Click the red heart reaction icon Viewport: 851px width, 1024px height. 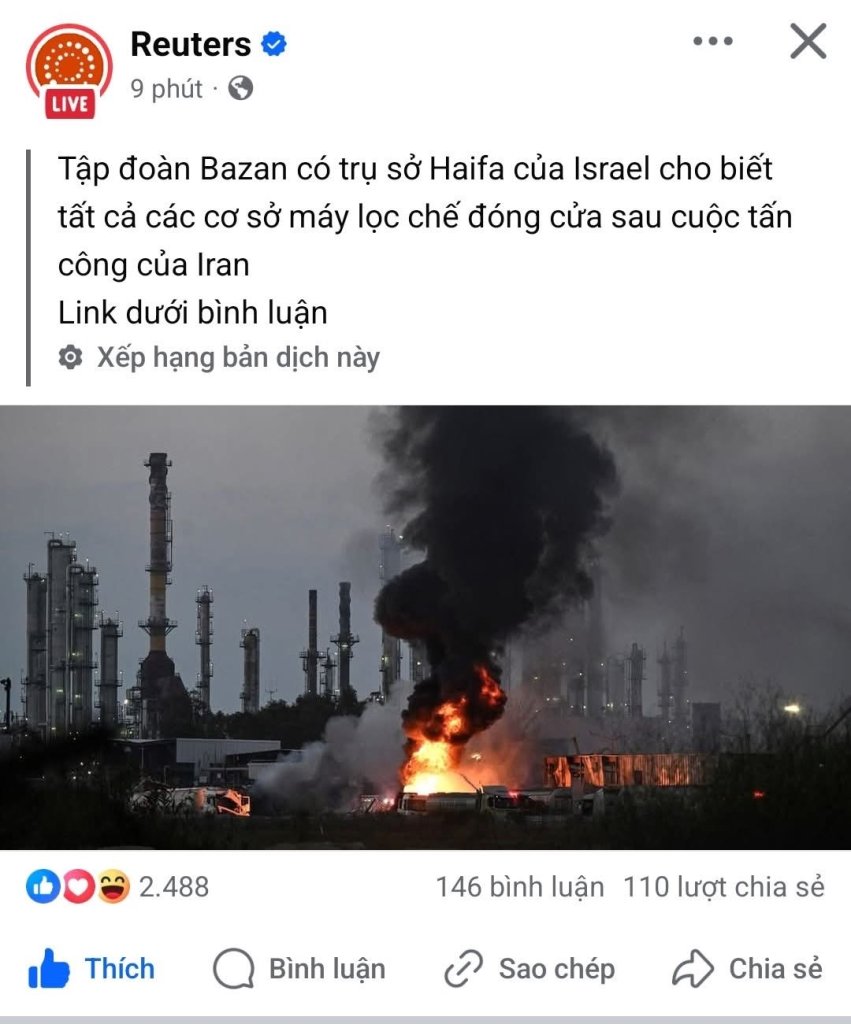(78, 886)
